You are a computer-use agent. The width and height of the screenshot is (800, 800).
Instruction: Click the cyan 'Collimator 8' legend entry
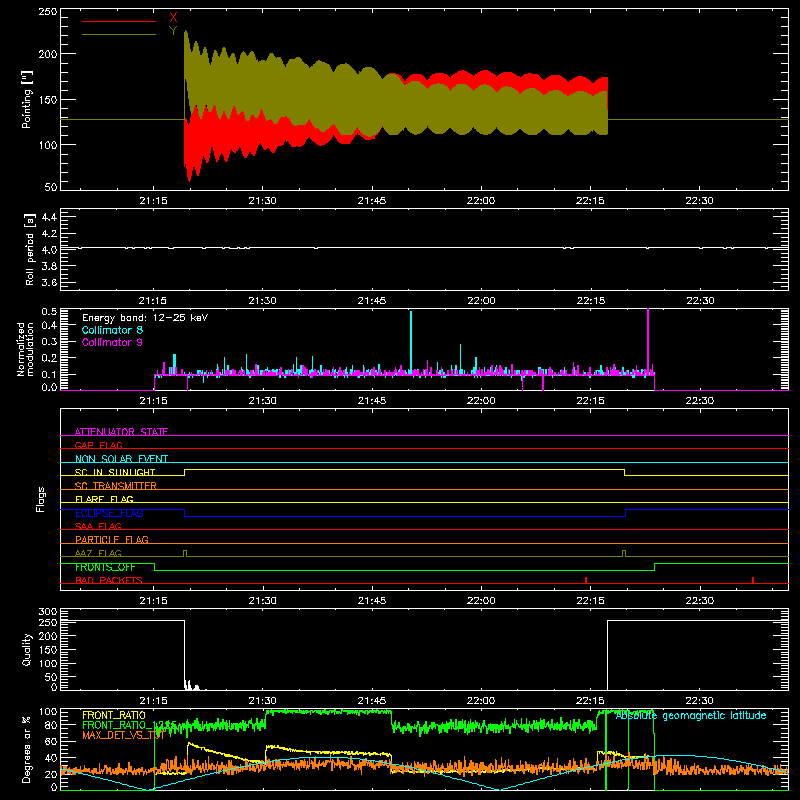point(112,330)
